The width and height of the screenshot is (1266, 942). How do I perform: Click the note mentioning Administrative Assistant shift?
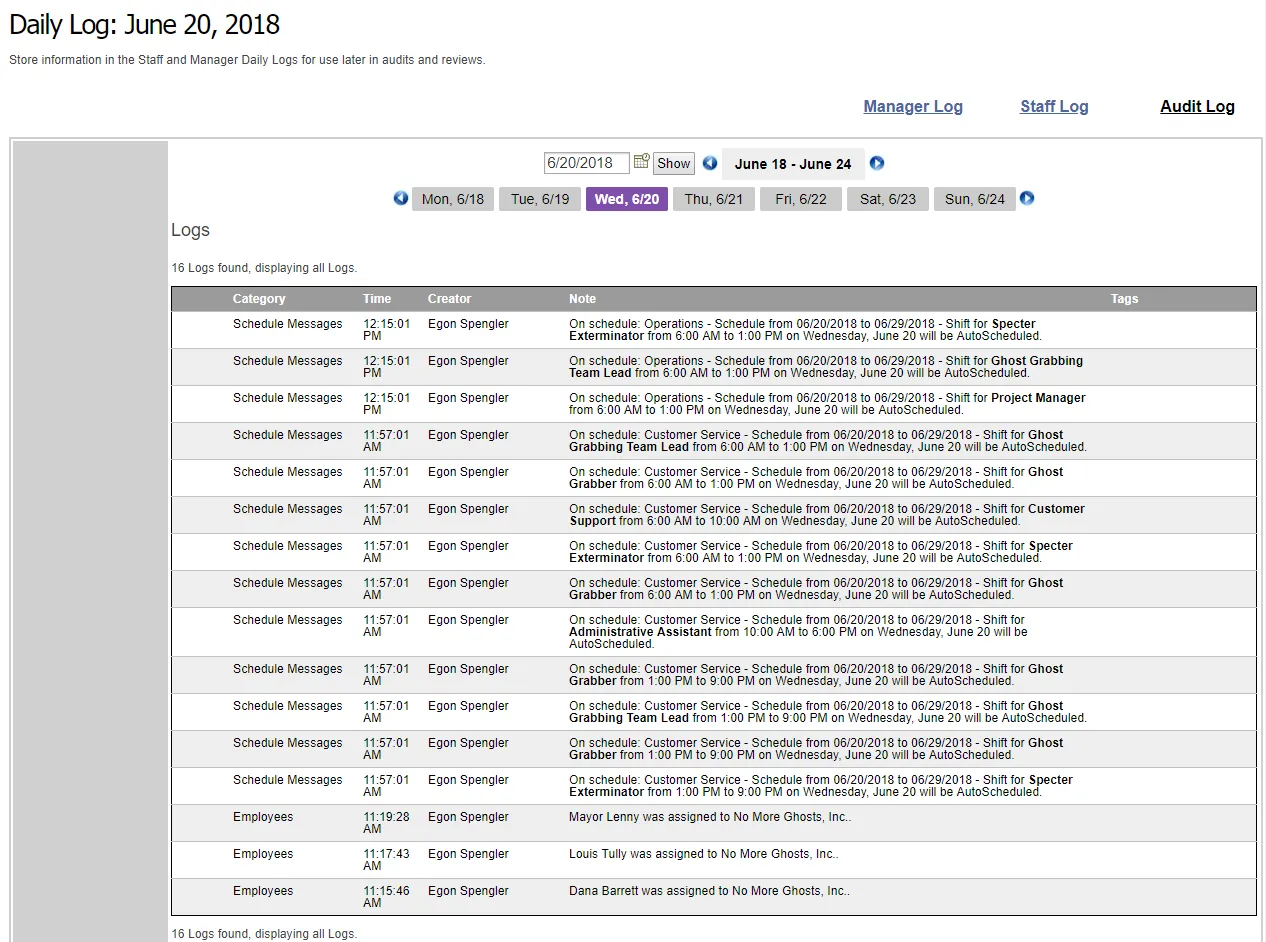798,632
